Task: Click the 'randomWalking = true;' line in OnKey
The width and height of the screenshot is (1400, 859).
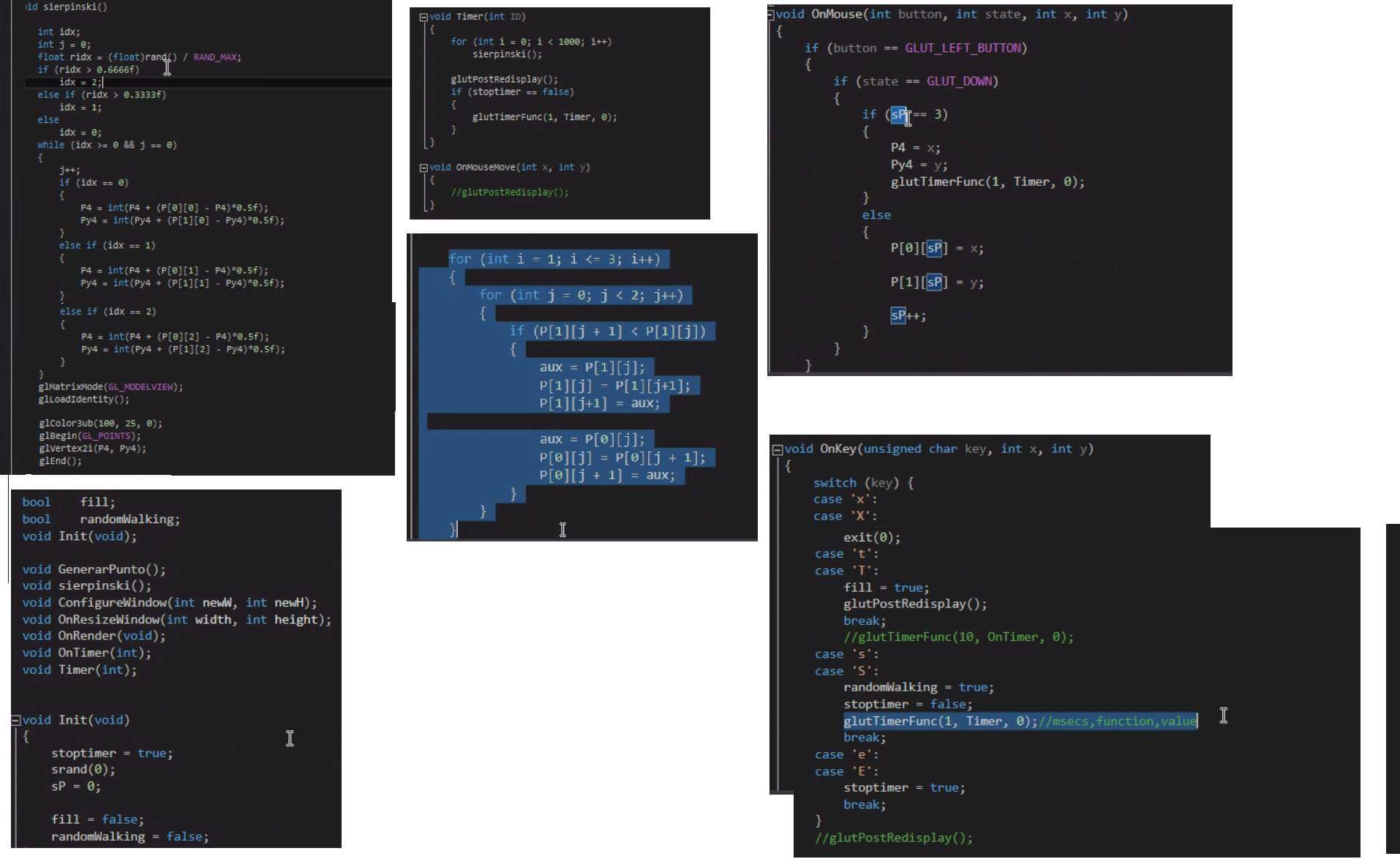Action: 919,688
